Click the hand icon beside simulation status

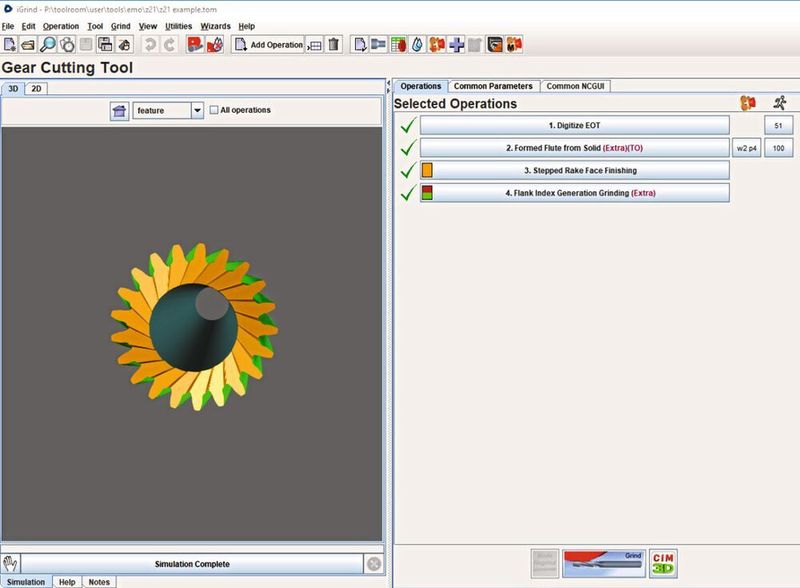[x=10, y=564]
